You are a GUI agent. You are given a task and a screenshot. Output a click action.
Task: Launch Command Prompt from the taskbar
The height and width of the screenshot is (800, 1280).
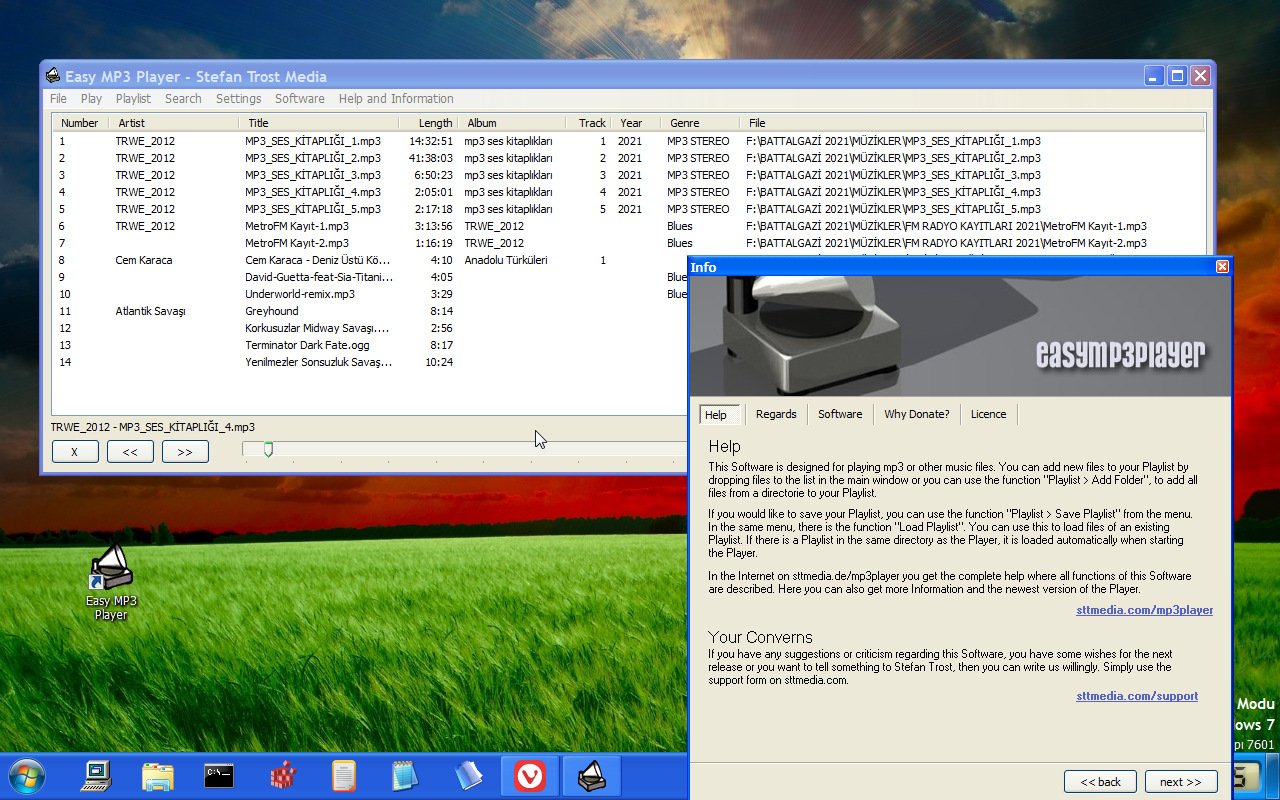[219, 776]
